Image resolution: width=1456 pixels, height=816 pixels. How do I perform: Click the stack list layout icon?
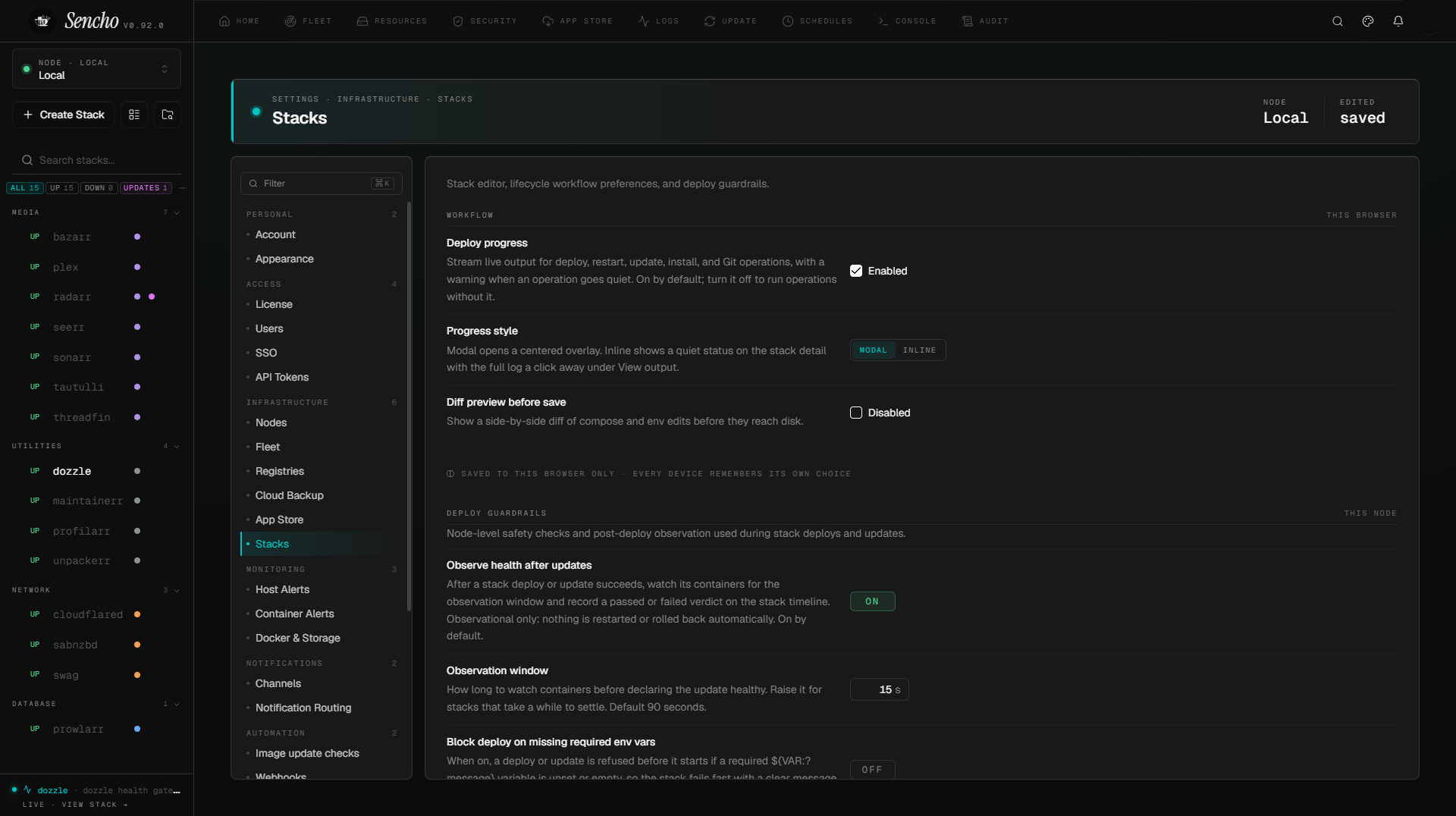click(x=134, y=115)
